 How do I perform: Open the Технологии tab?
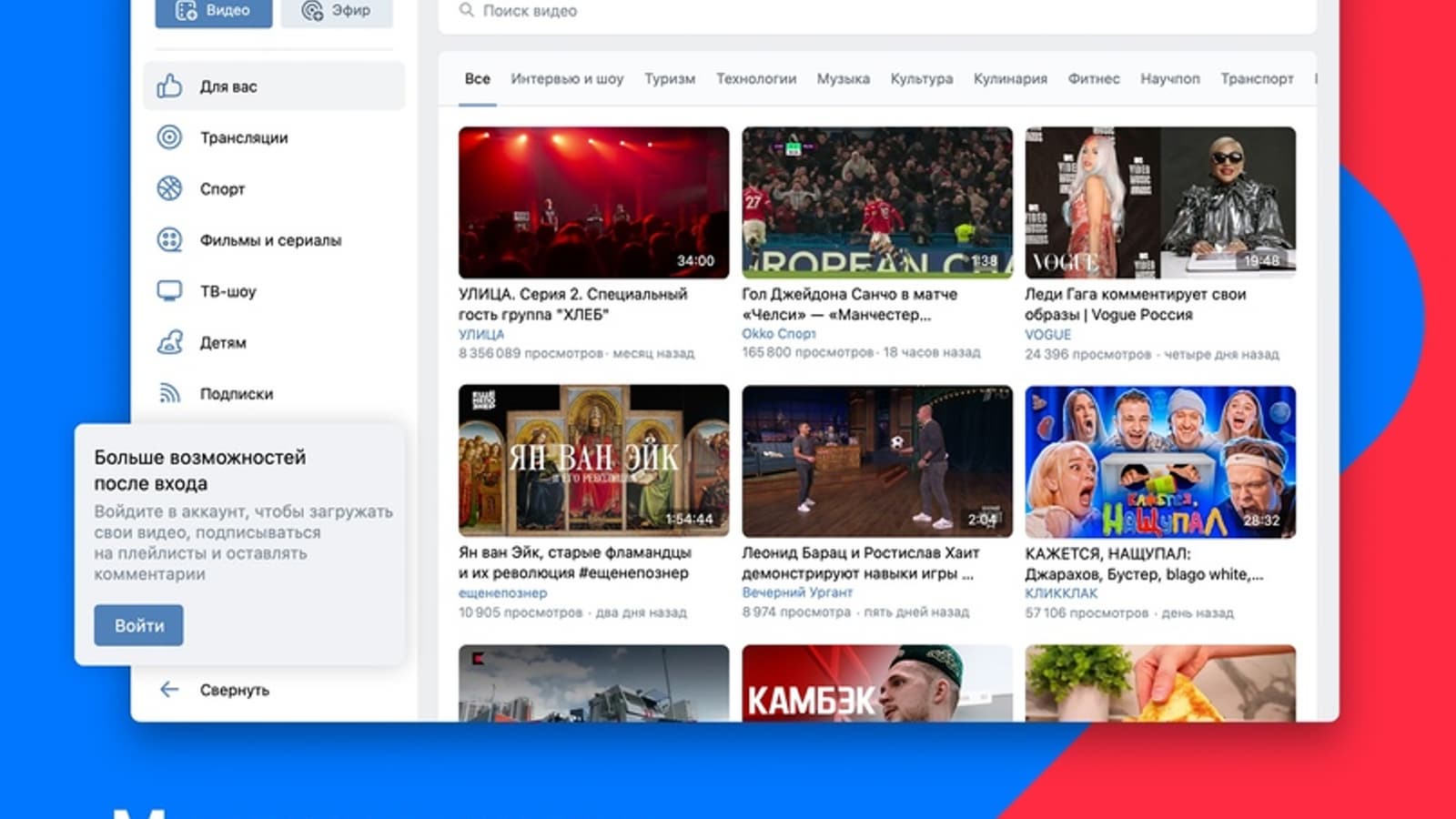756,79
